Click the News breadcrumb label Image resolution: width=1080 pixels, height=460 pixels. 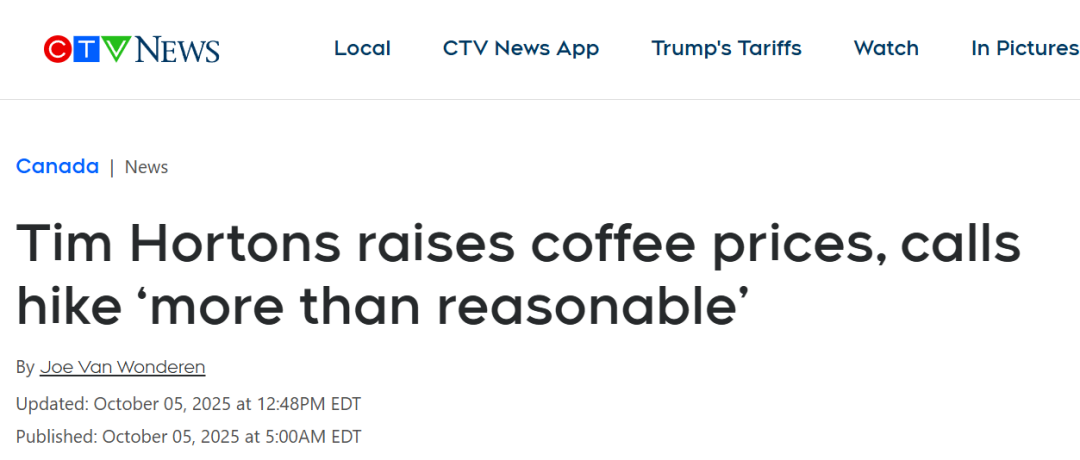click(x=146, y=167)
